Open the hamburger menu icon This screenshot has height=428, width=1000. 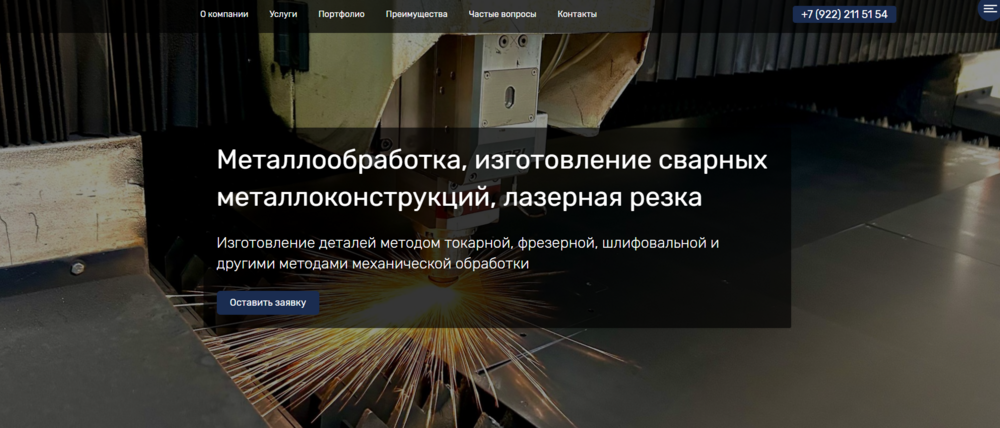[x=990, y=10]
